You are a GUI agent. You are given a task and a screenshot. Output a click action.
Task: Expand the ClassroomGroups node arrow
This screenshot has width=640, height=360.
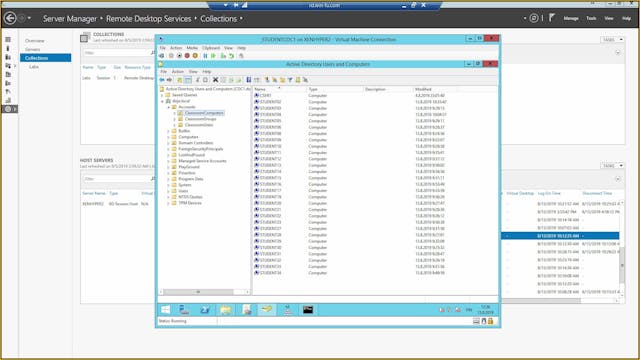(175, 119)
